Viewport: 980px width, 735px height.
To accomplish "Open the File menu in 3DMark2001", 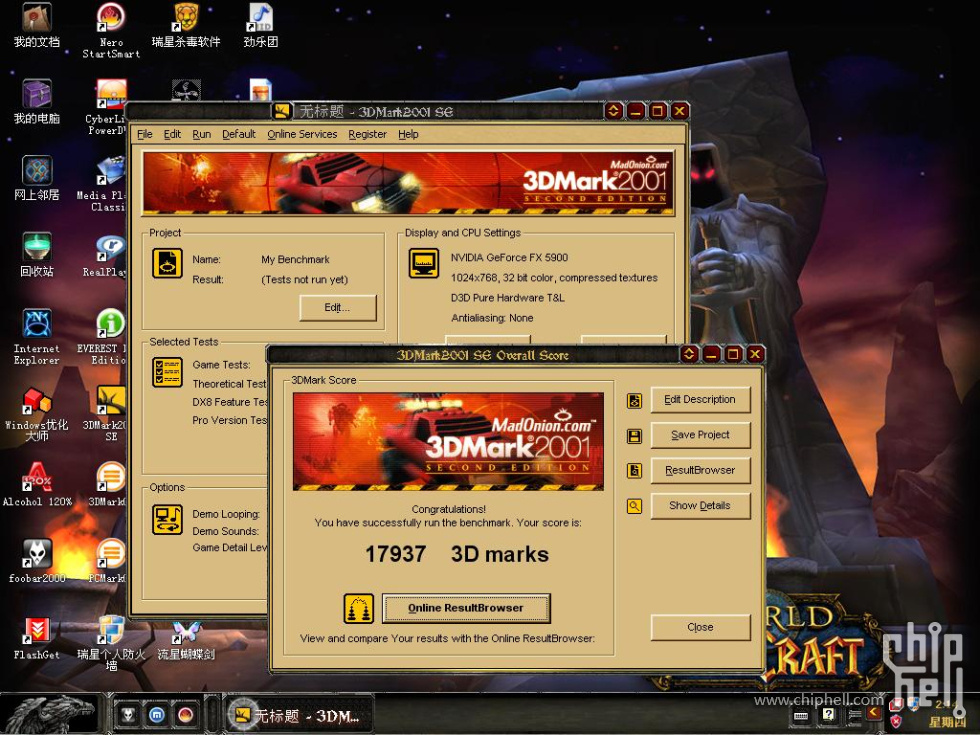I will (x=145, y=134).
